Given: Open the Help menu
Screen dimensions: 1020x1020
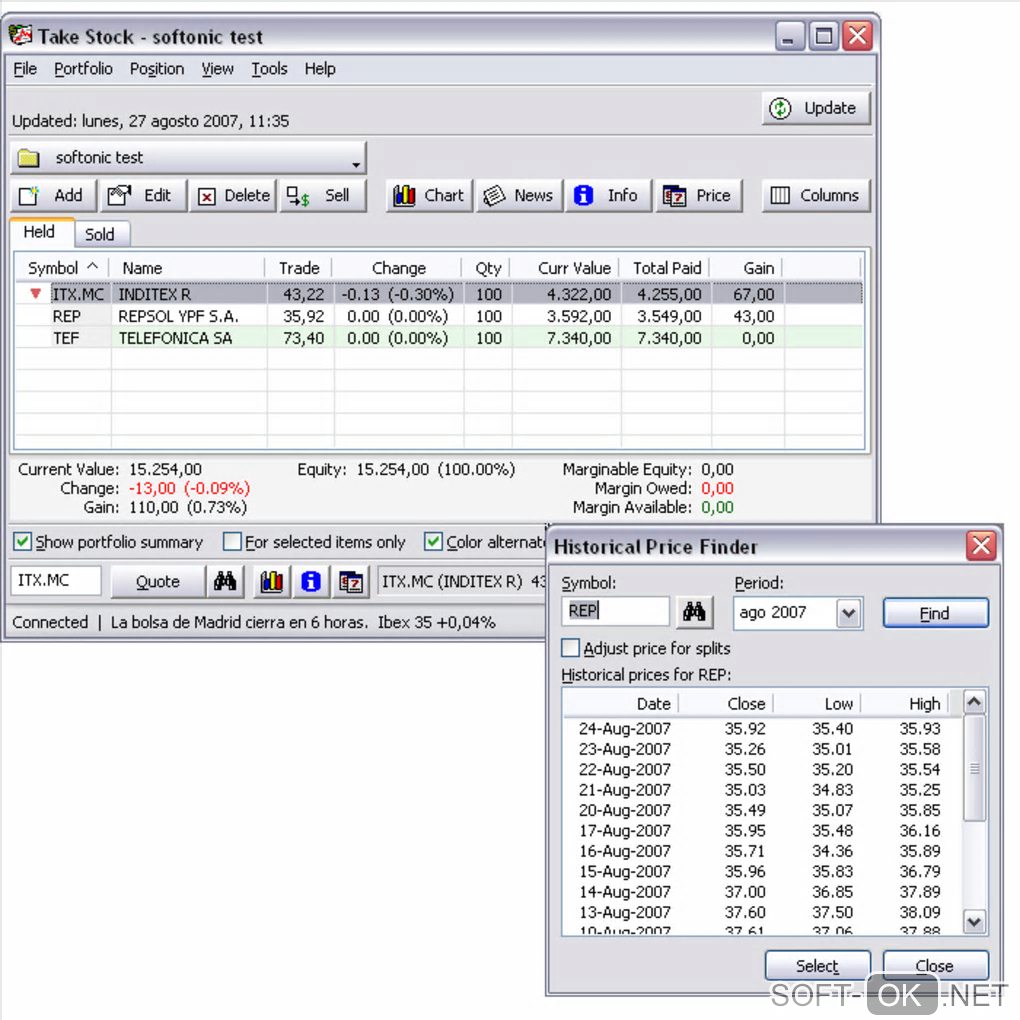Looking at the screenshot, I should 320,68.
